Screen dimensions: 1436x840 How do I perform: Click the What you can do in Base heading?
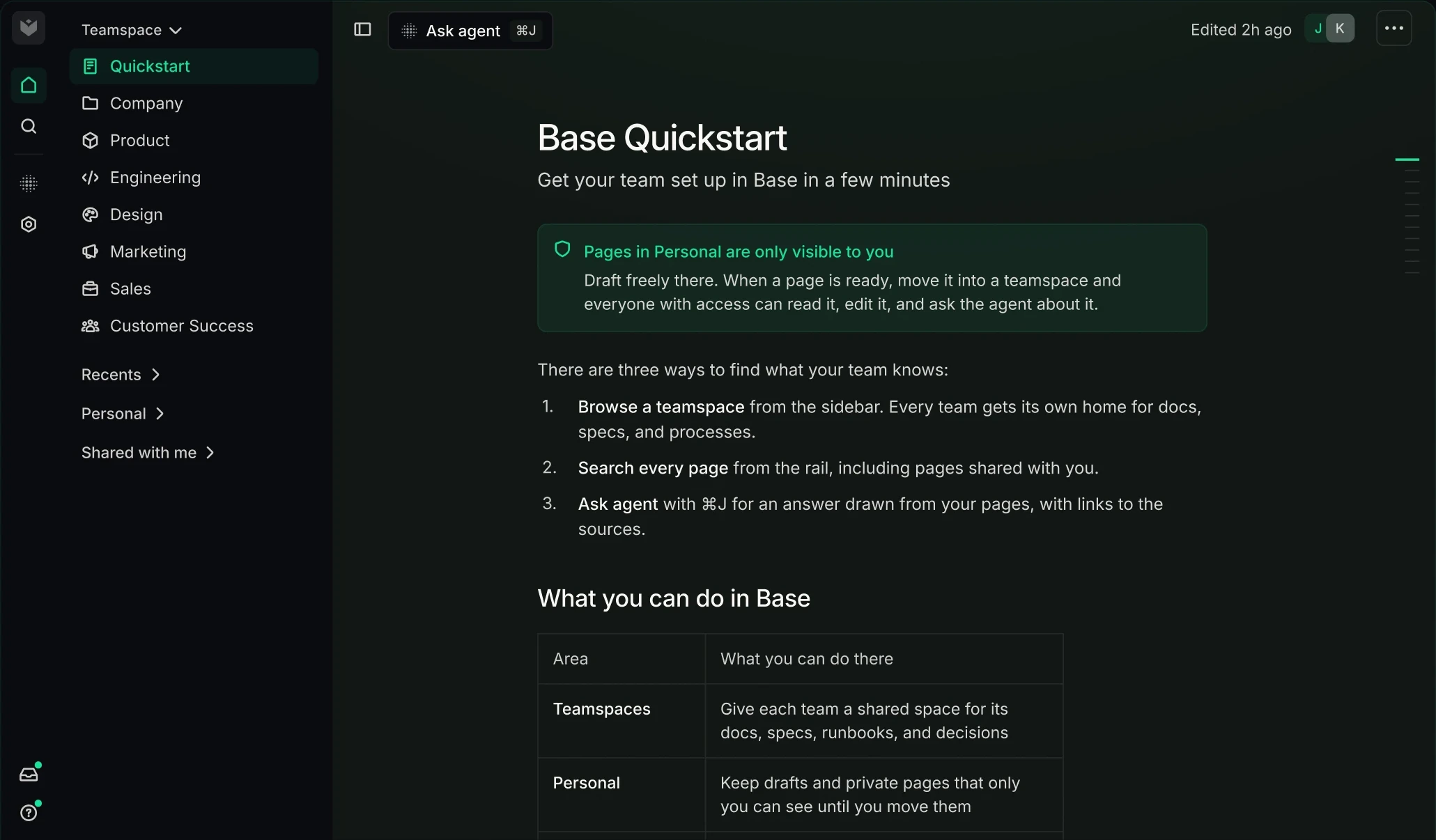point(674,598)
